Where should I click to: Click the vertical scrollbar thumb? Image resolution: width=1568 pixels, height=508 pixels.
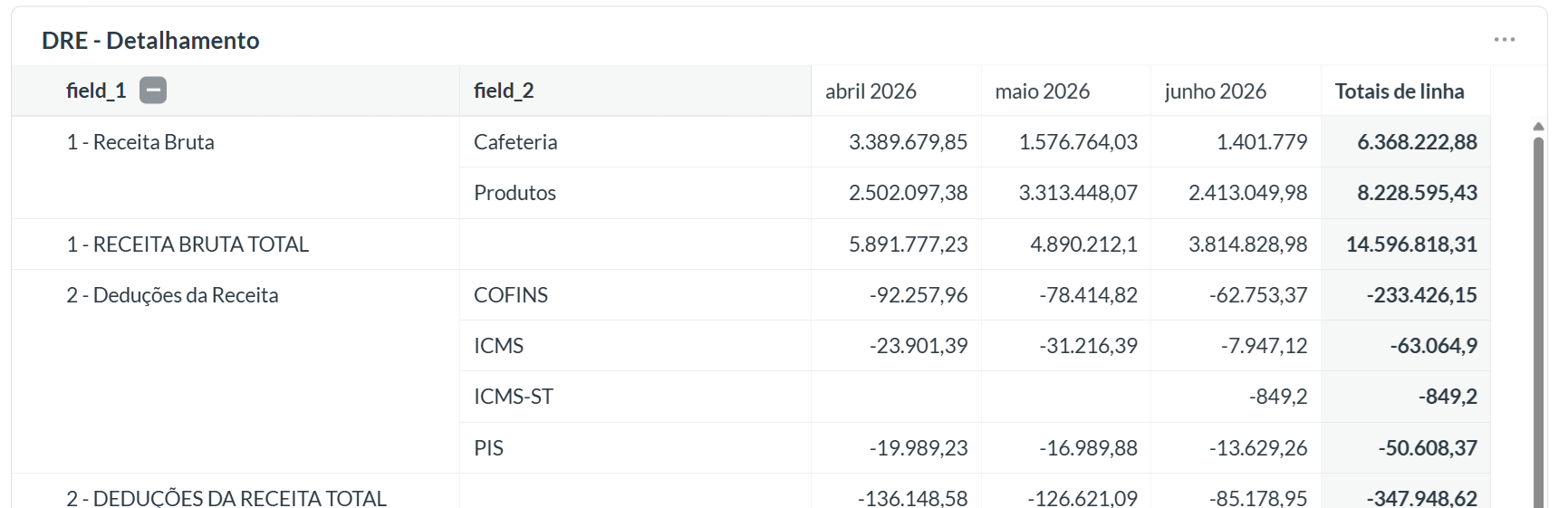1538,321
